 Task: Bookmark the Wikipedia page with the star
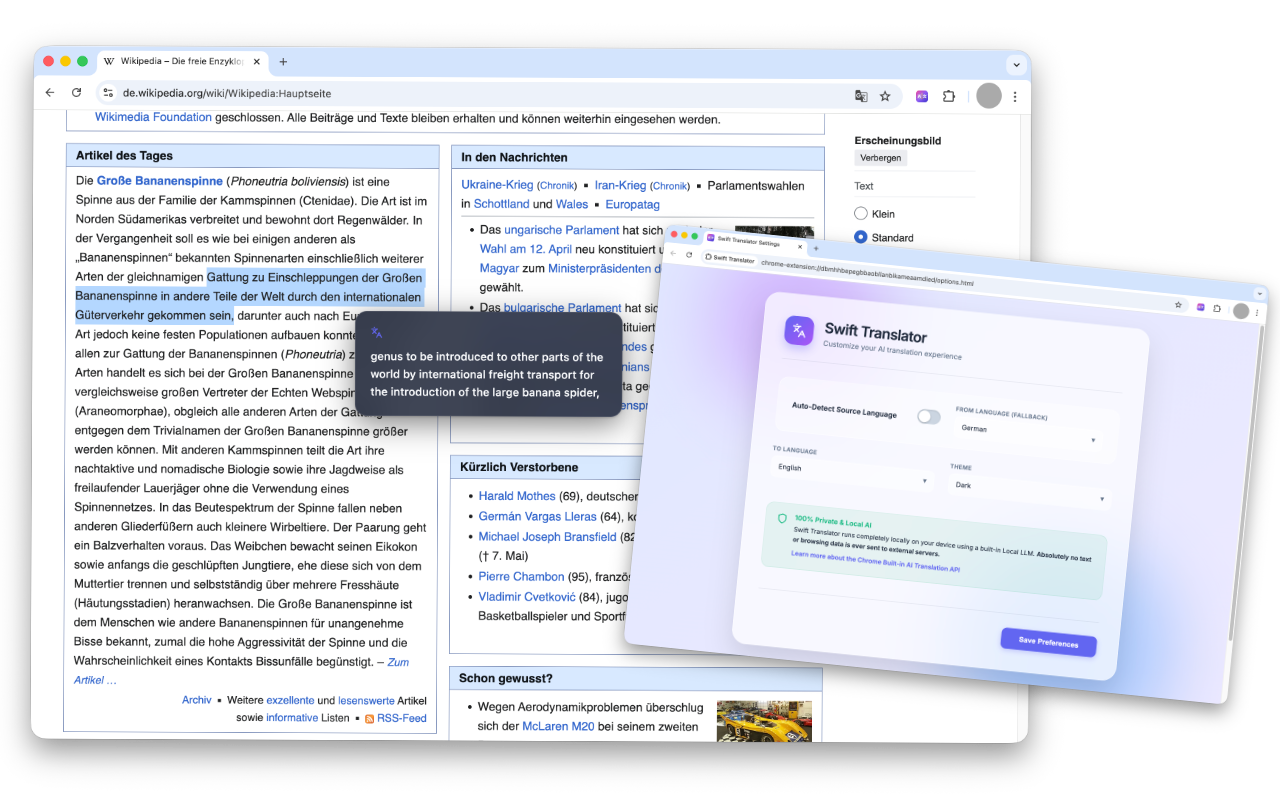[885, 96]
